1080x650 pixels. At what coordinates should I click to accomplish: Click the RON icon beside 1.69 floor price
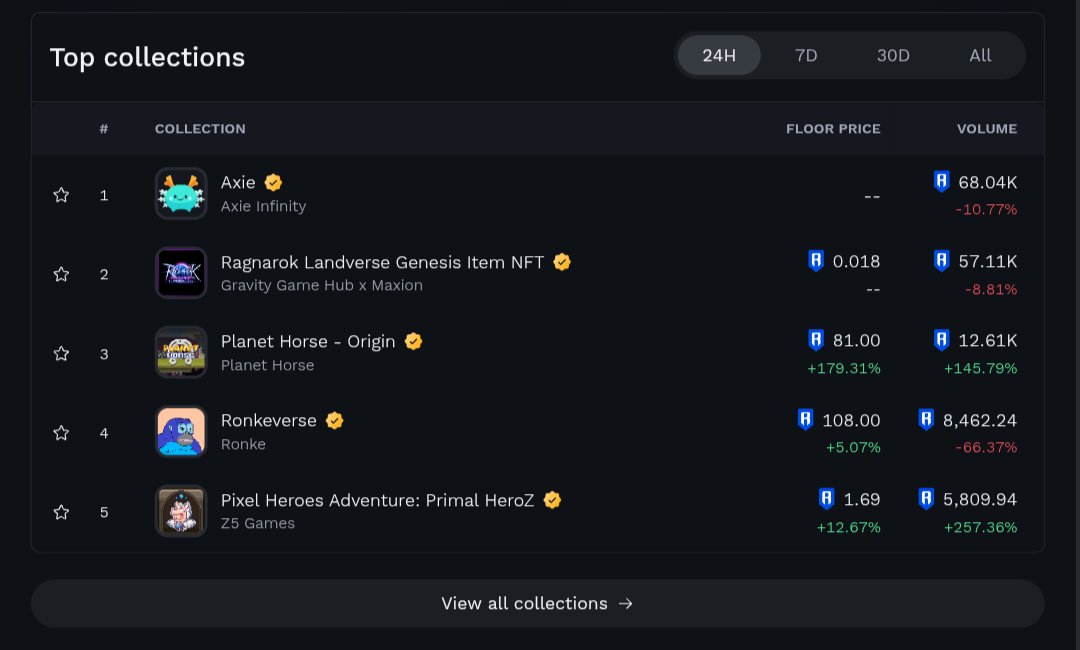827,498
